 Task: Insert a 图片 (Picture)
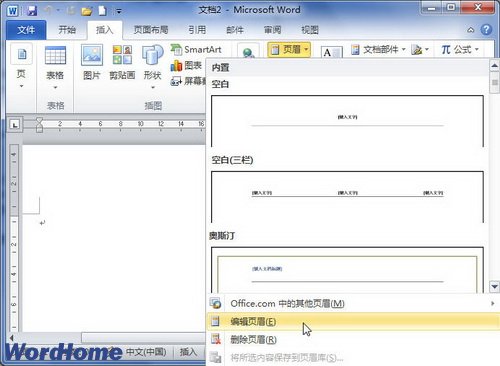pyautogui.click(x=92, y=63)
